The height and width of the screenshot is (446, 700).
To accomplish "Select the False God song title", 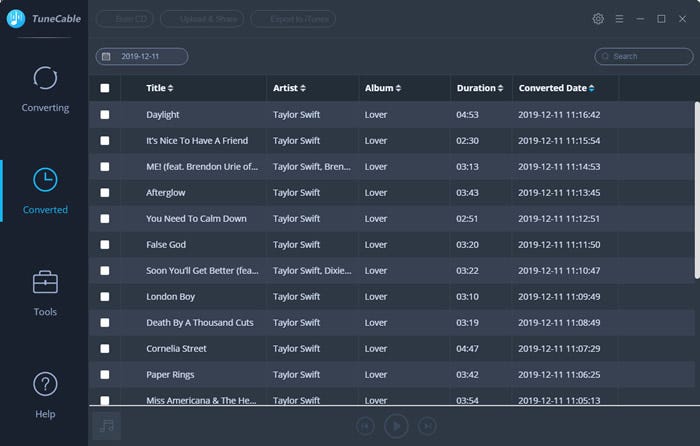I will [x=166, y=245].
